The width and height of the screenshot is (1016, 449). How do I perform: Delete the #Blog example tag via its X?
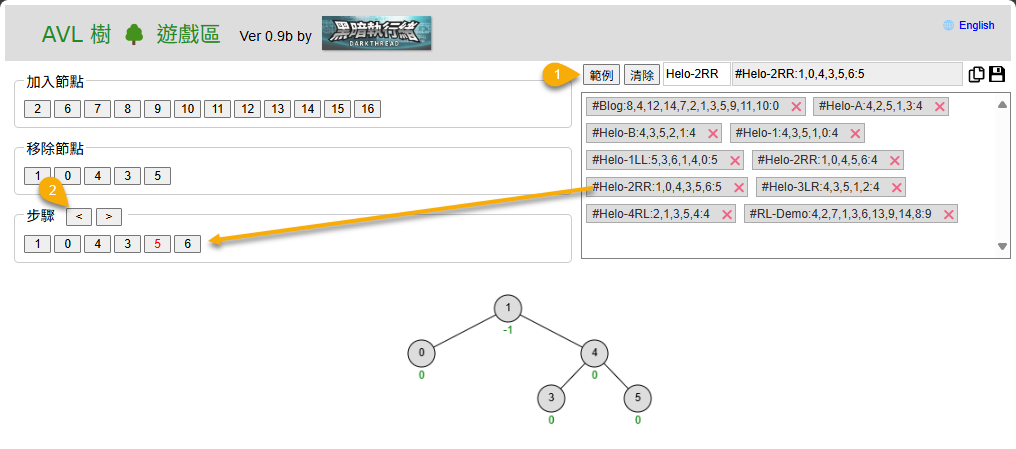[796, 106]
